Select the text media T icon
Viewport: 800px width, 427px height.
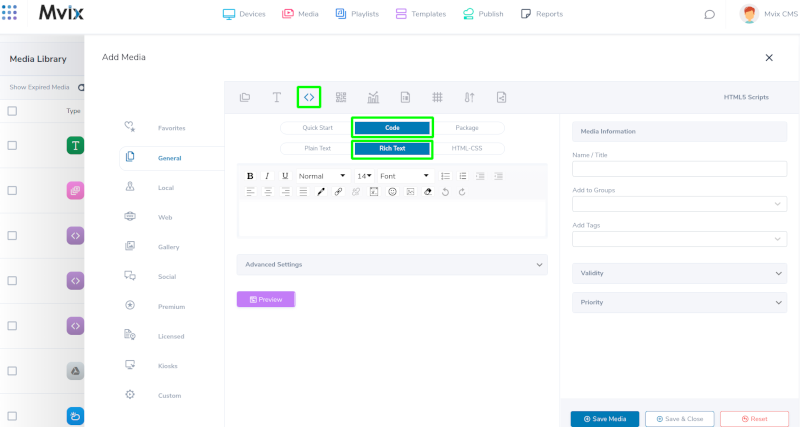pyautogui.click(x=277, y=97)
